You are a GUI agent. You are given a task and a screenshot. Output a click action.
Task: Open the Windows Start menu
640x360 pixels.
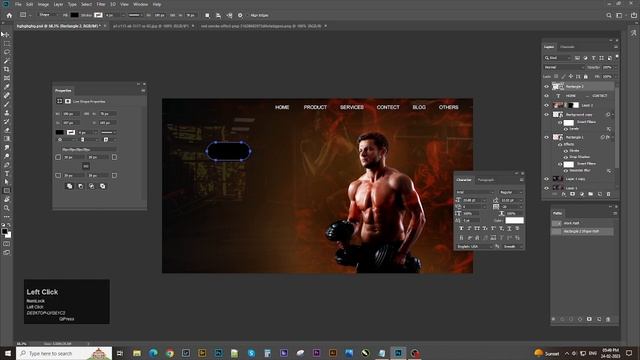point(8,353)
